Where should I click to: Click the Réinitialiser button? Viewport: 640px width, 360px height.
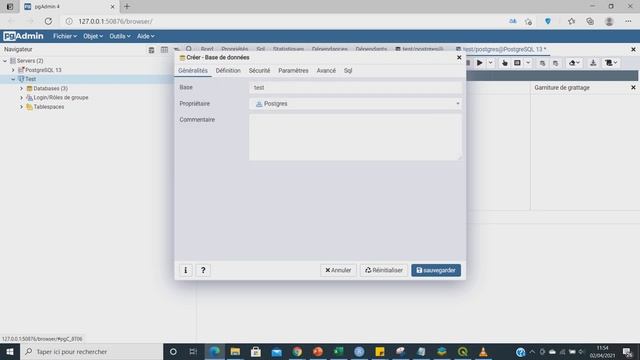pyautogui.click(x=384, y=270)
